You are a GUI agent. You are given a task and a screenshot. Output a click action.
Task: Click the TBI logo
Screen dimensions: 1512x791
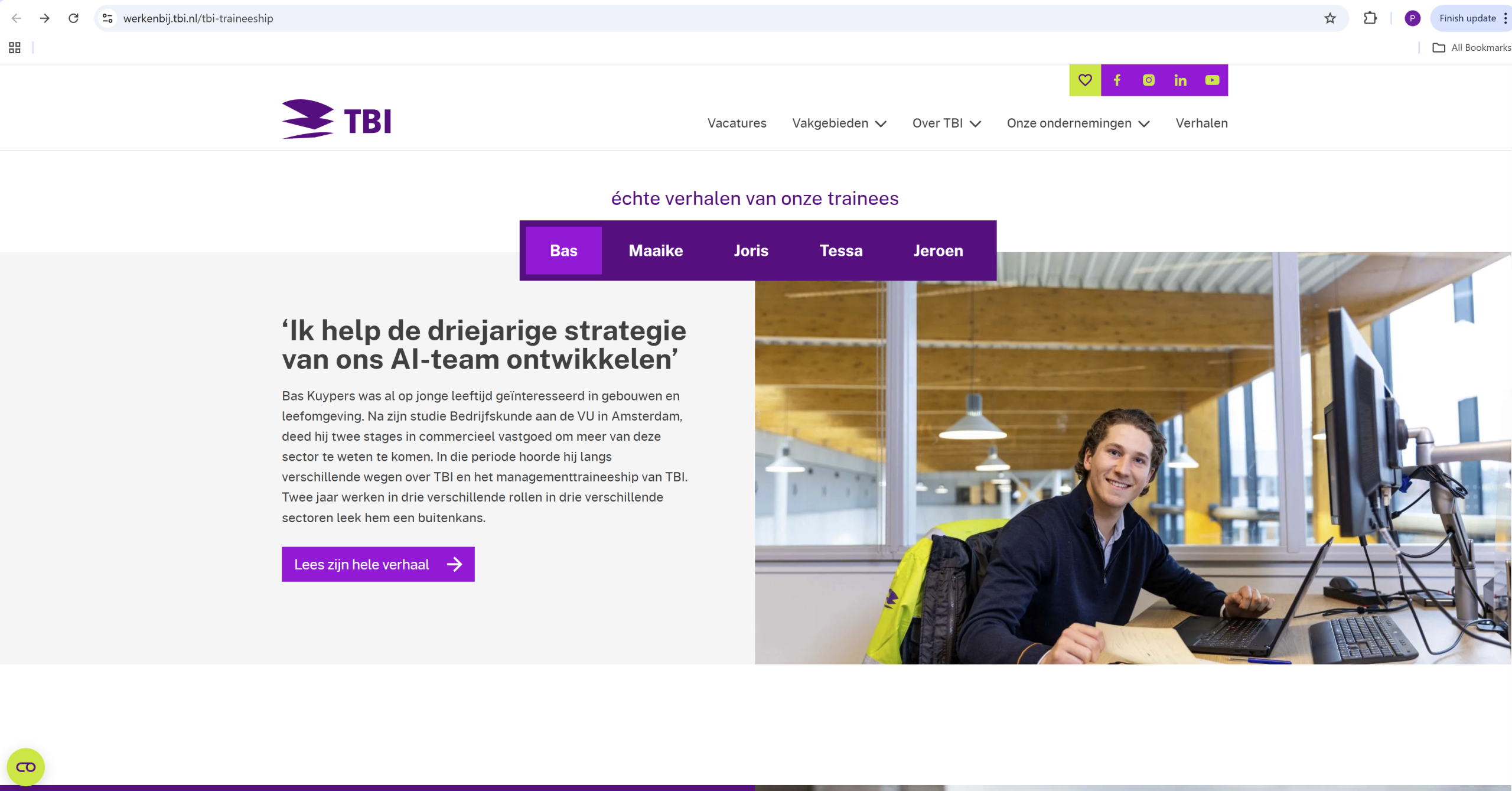point(336,119)
